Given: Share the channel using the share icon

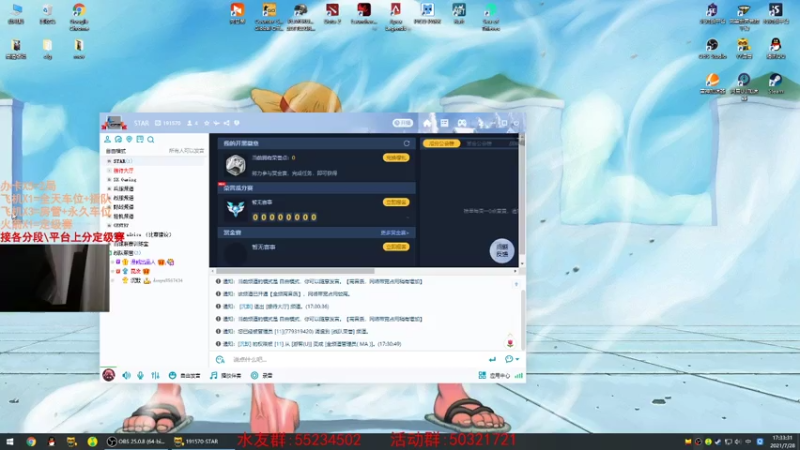Looking at the screenshot, I should pos(227,123).
